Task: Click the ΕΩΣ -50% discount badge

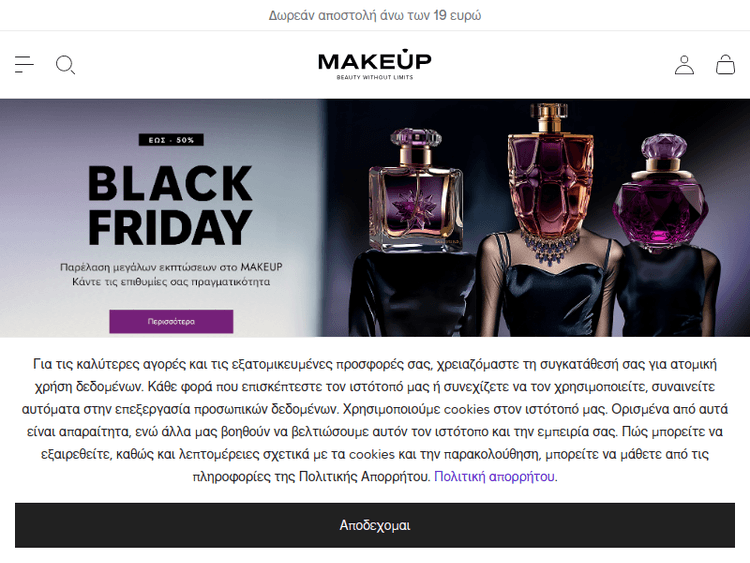Action: (x=171, y=140)
